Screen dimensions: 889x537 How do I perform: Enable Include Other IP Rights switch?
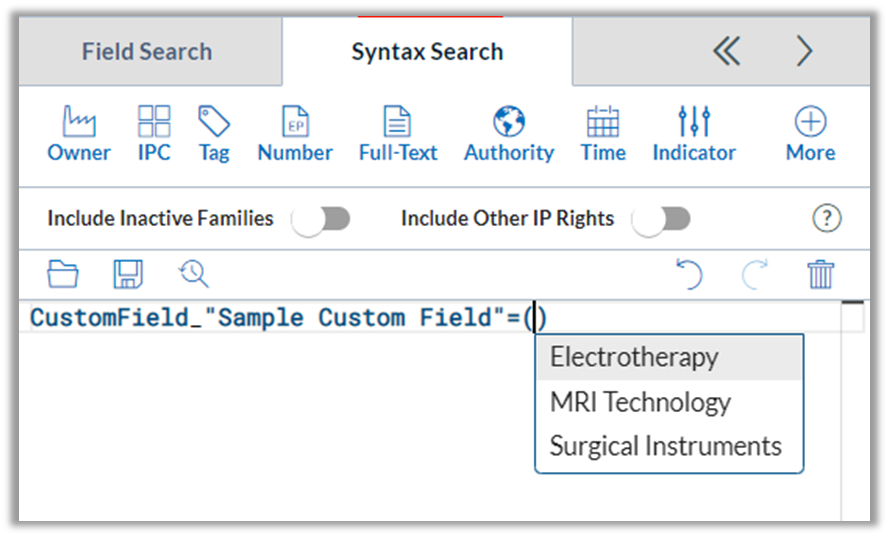661,219
